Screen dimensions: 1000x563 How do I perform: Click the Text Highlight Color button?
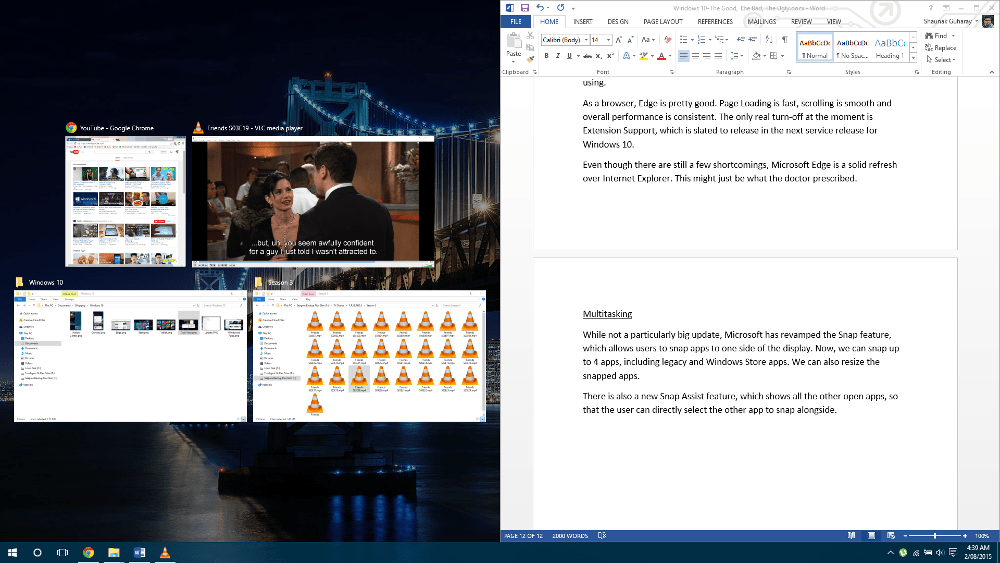[643, 56]
